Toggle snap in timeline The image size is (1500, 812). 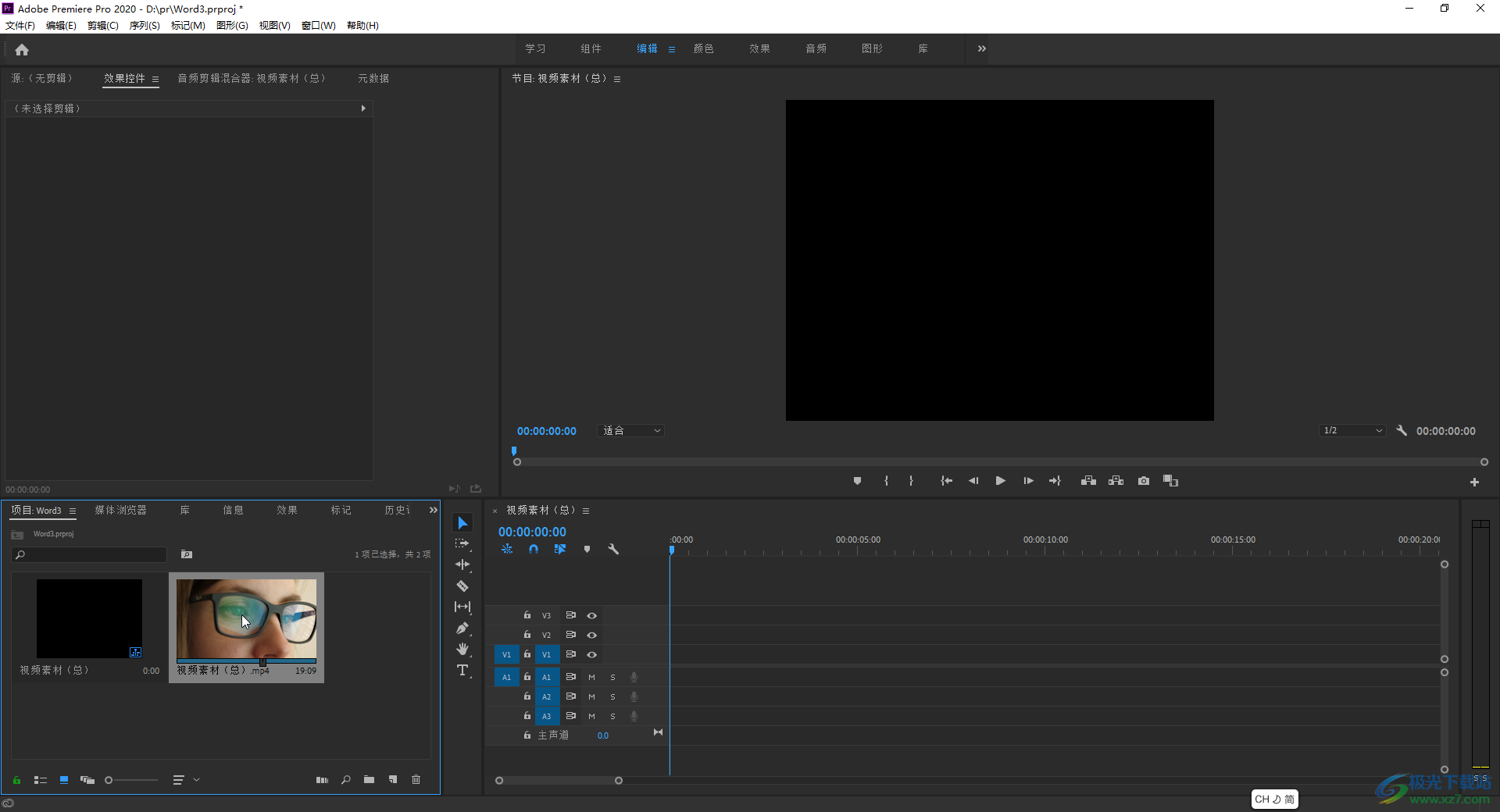point(533,549)
